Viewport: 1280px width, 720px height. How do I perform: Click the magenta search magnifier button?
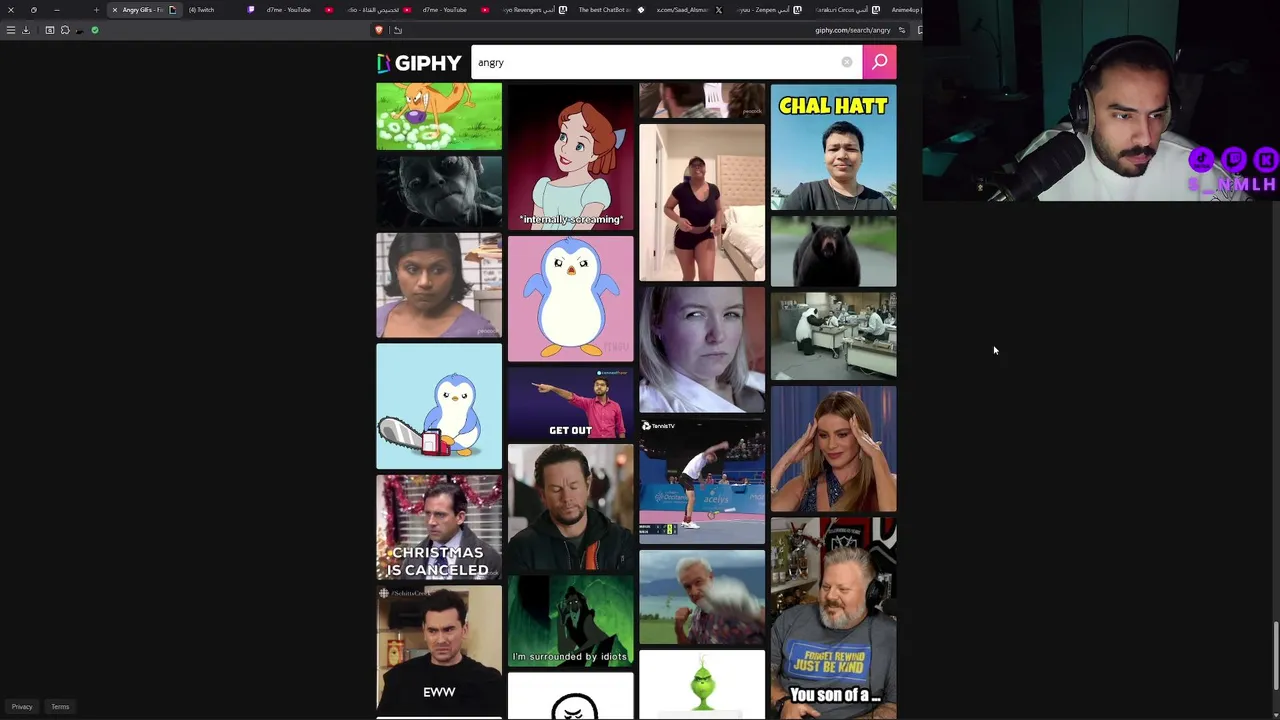[880, 62]
